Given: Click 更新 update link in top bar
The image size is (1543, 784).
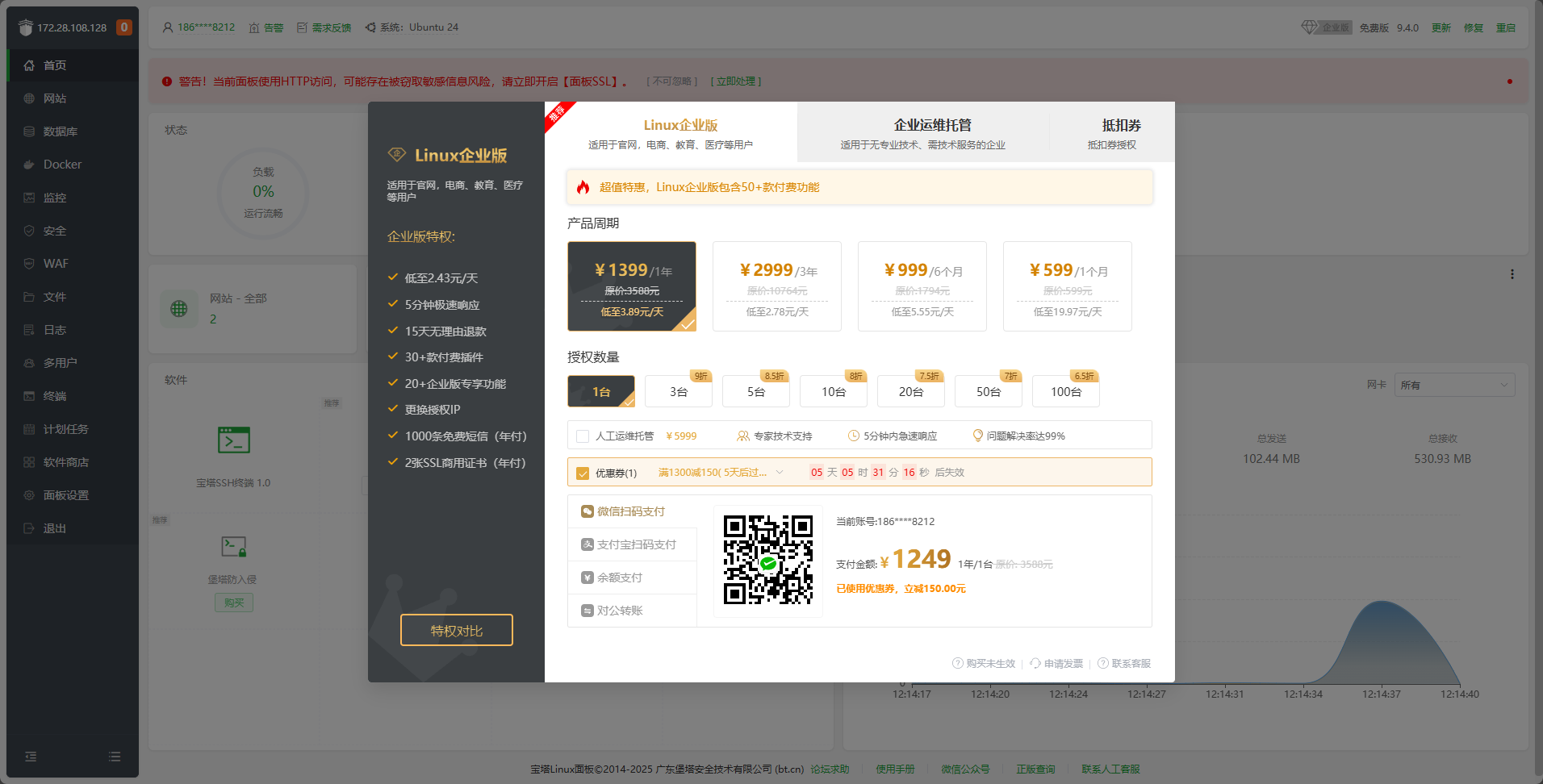Looking at the screenshot, I should click(1441, 27).
